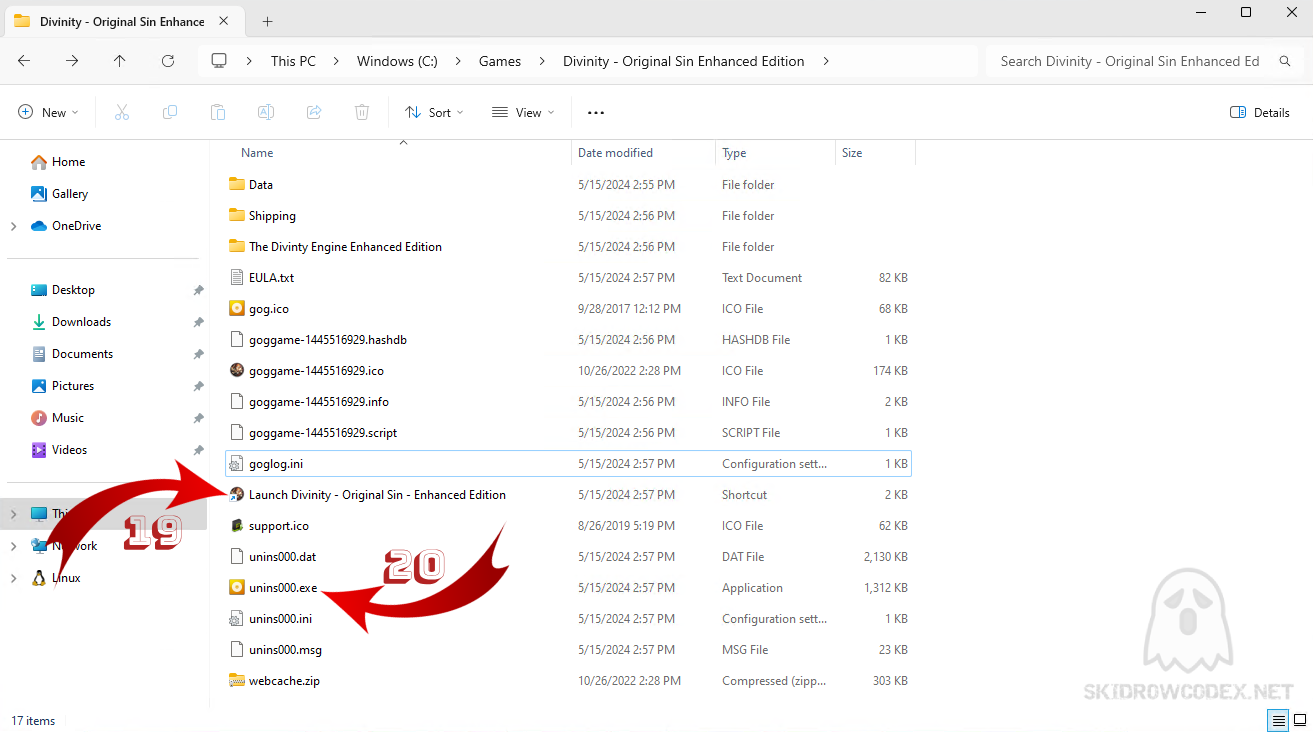Select goggame-1445516929.ico file icon
1313x732 pixels.
(237, 370)
